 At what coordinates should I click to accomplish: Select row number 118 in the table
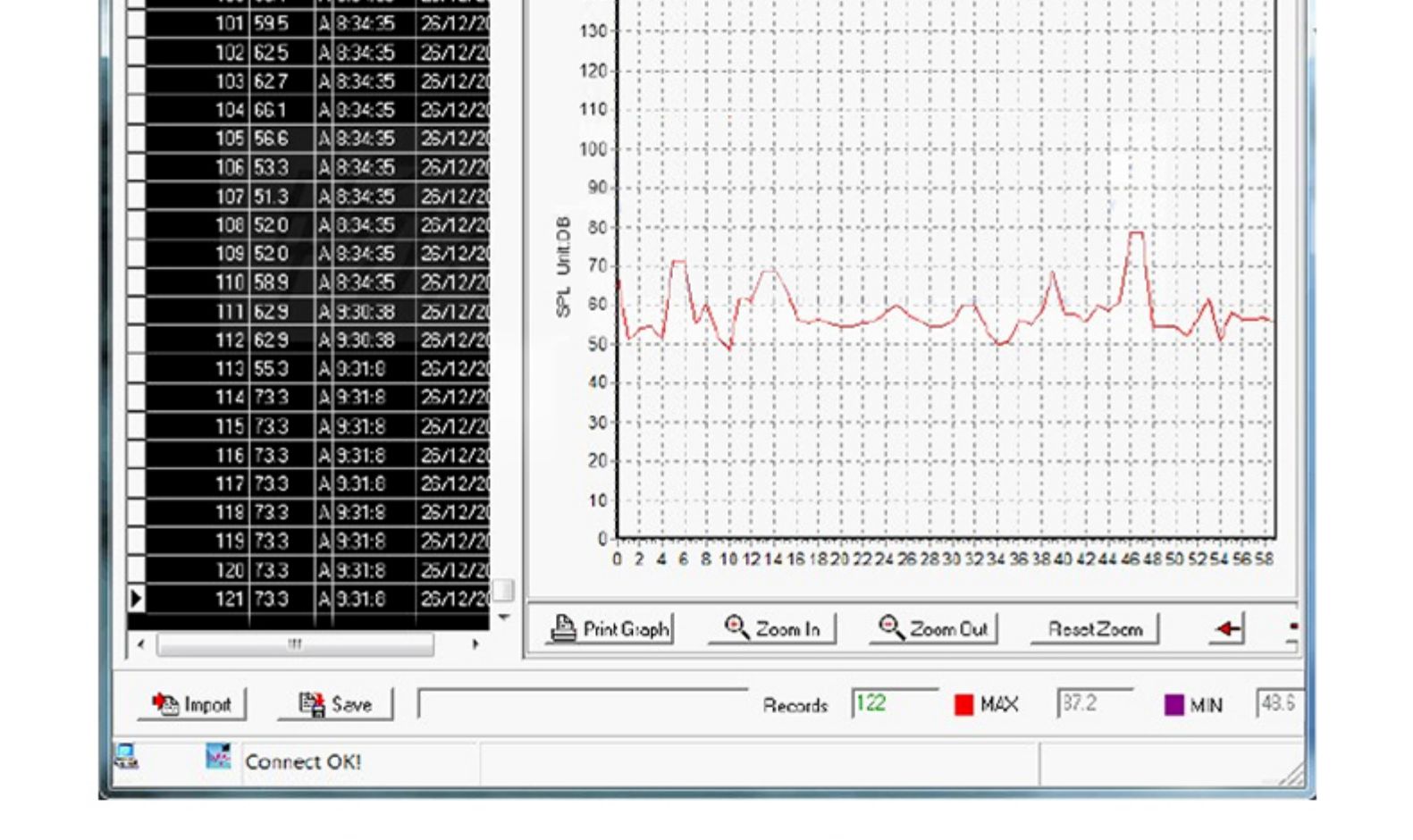(x=230, y=512)
